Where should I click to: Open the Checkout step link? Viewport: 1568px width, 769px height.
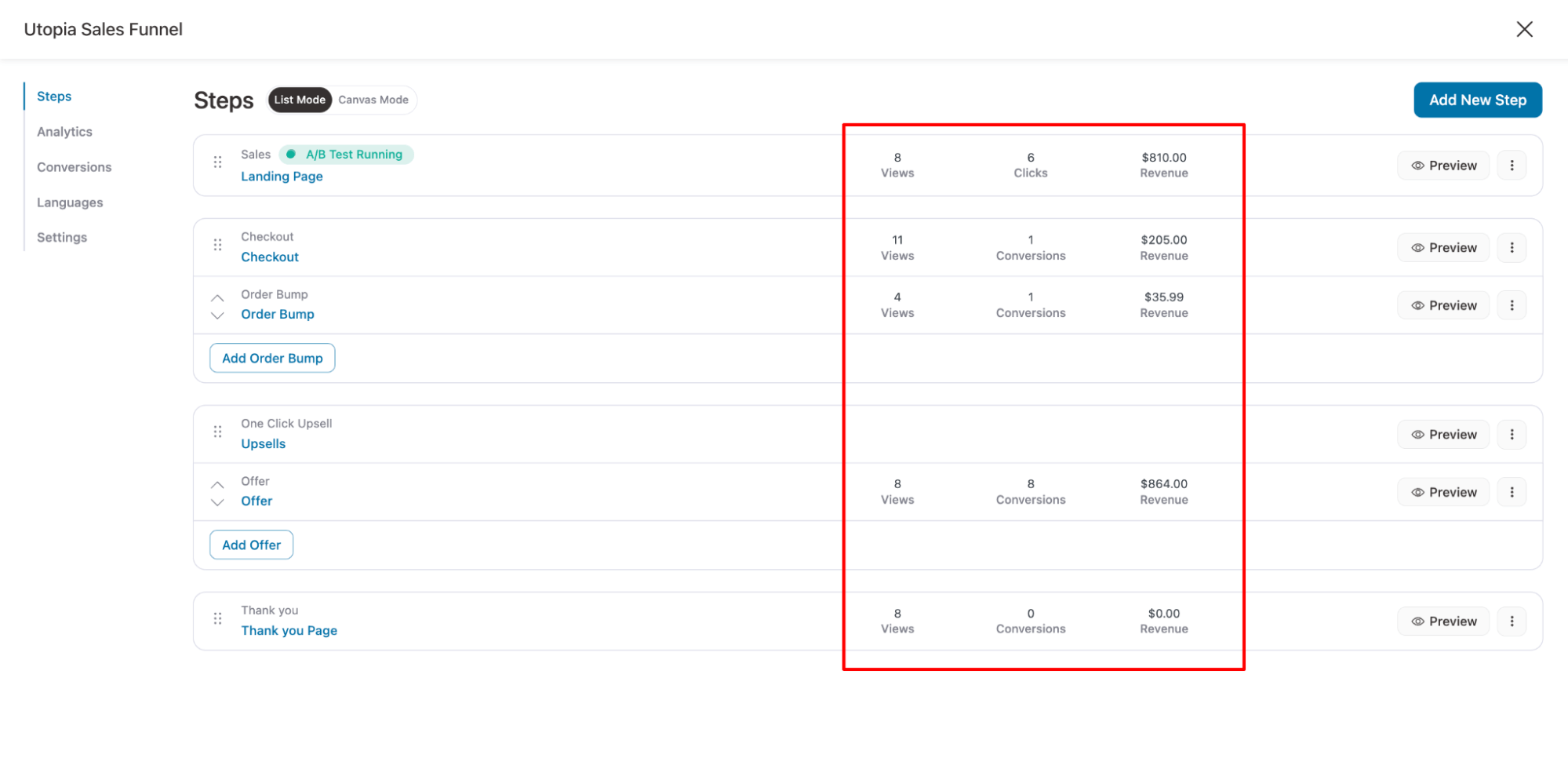pos(270,257)
